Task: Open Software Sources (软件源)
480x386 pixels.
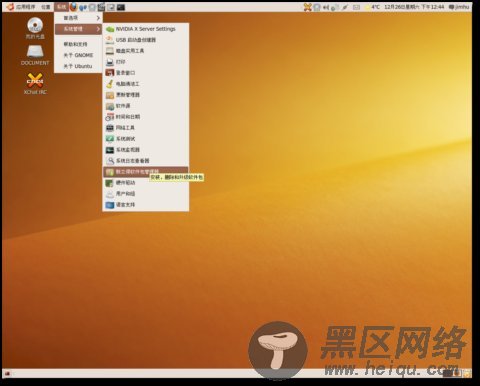Action: tap(146, 106)
